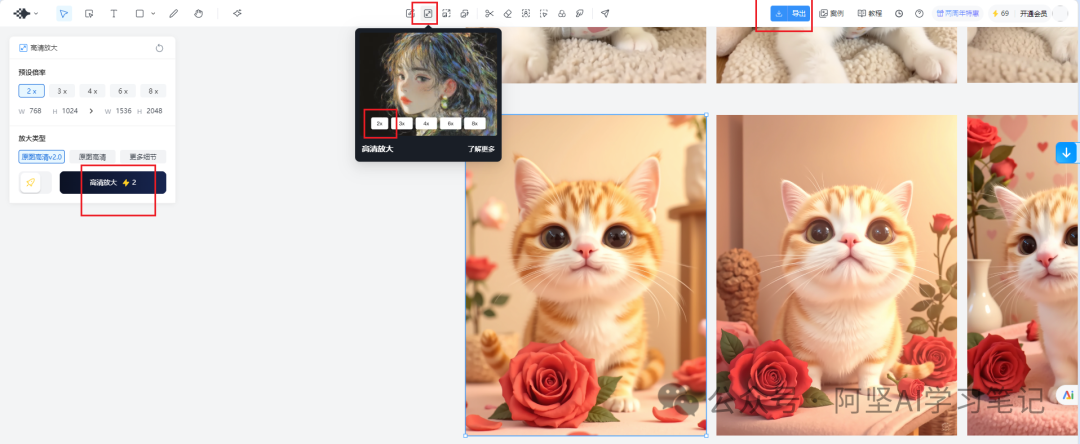Click 2x in the tooltip preview
Image resolution: width=1080 pixels, height=444 pixels.
380,124
